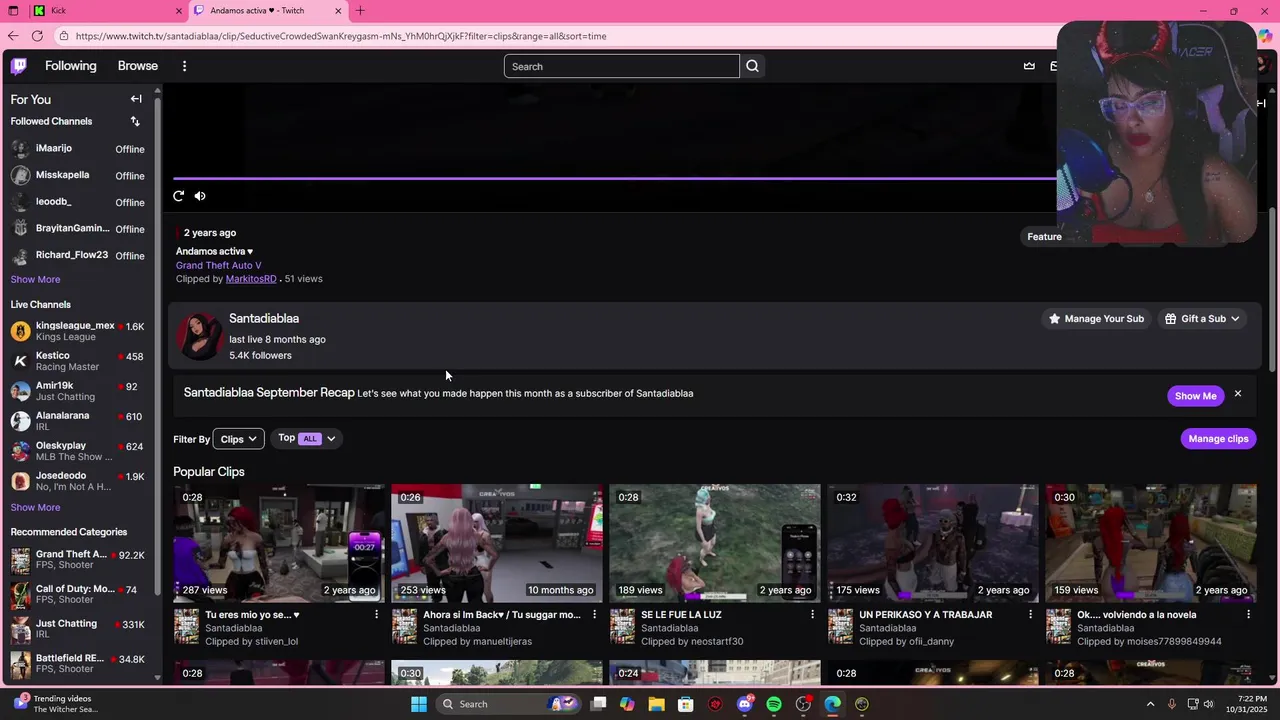The height and width of the screenshot is (720, 1280).
Task: Show More live channels
Action: [36, 508]
